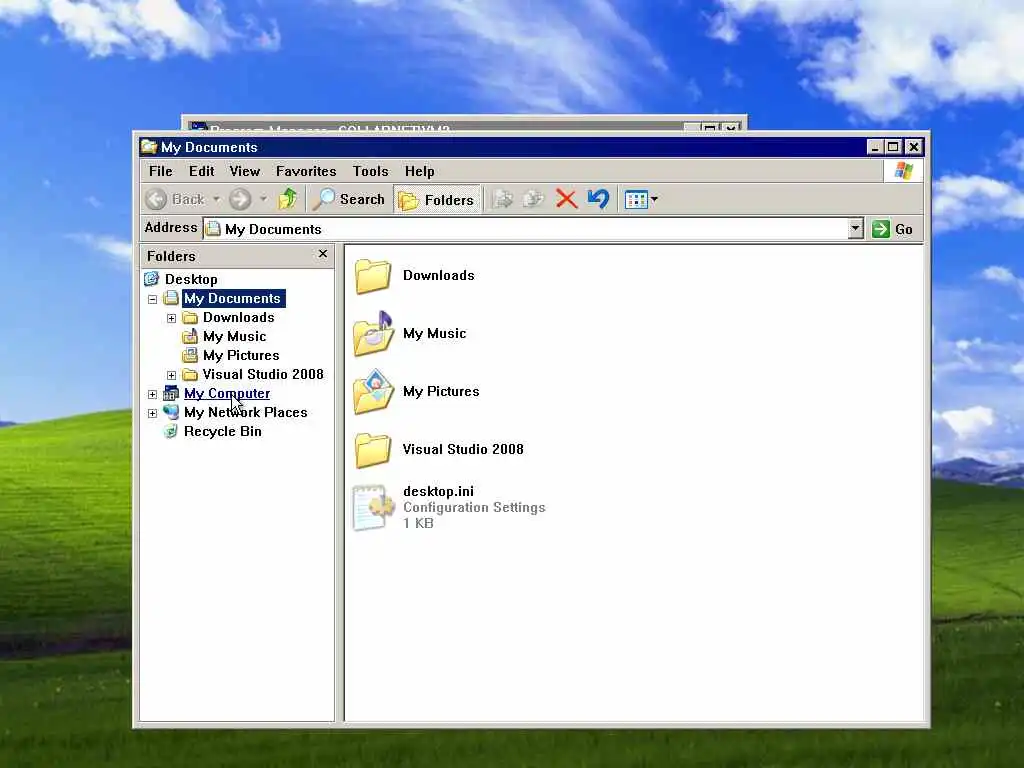Viewport: 1024px width, 768px height.
Task: Maximize the My Documents window
Action: pos(893,147)
